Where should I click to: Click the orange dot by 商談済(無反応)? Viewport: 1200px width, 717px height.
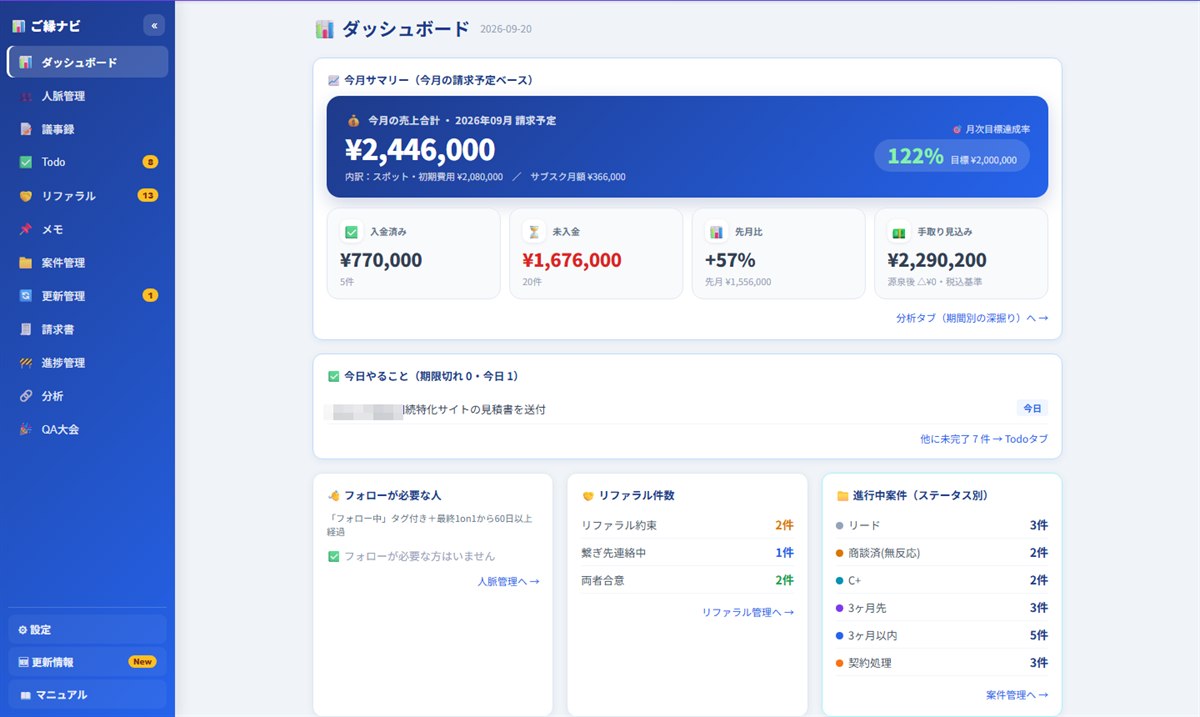click(x=839, y=553)
